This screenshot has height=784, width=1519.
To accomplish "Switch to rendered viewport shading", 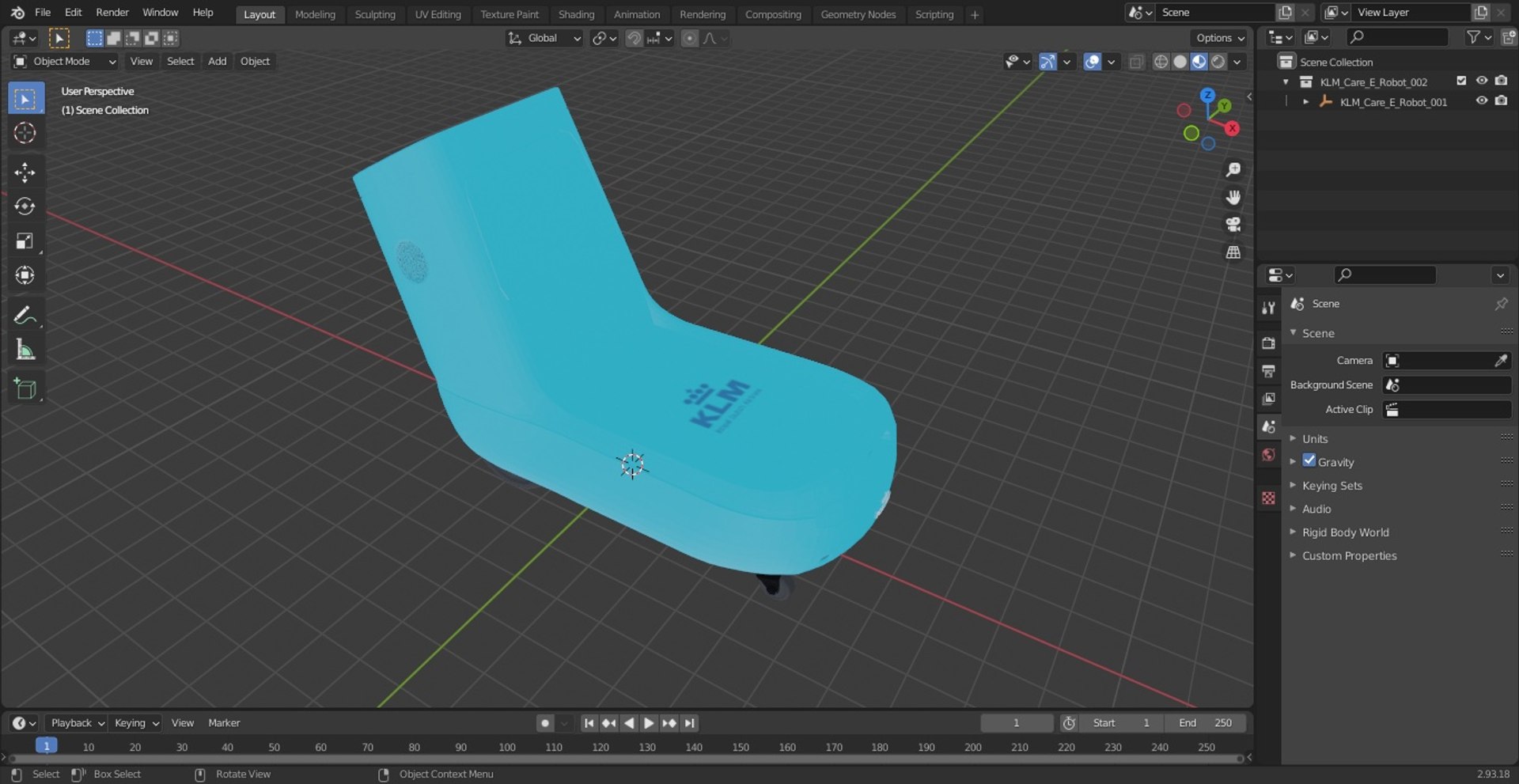I will 1218,62.
